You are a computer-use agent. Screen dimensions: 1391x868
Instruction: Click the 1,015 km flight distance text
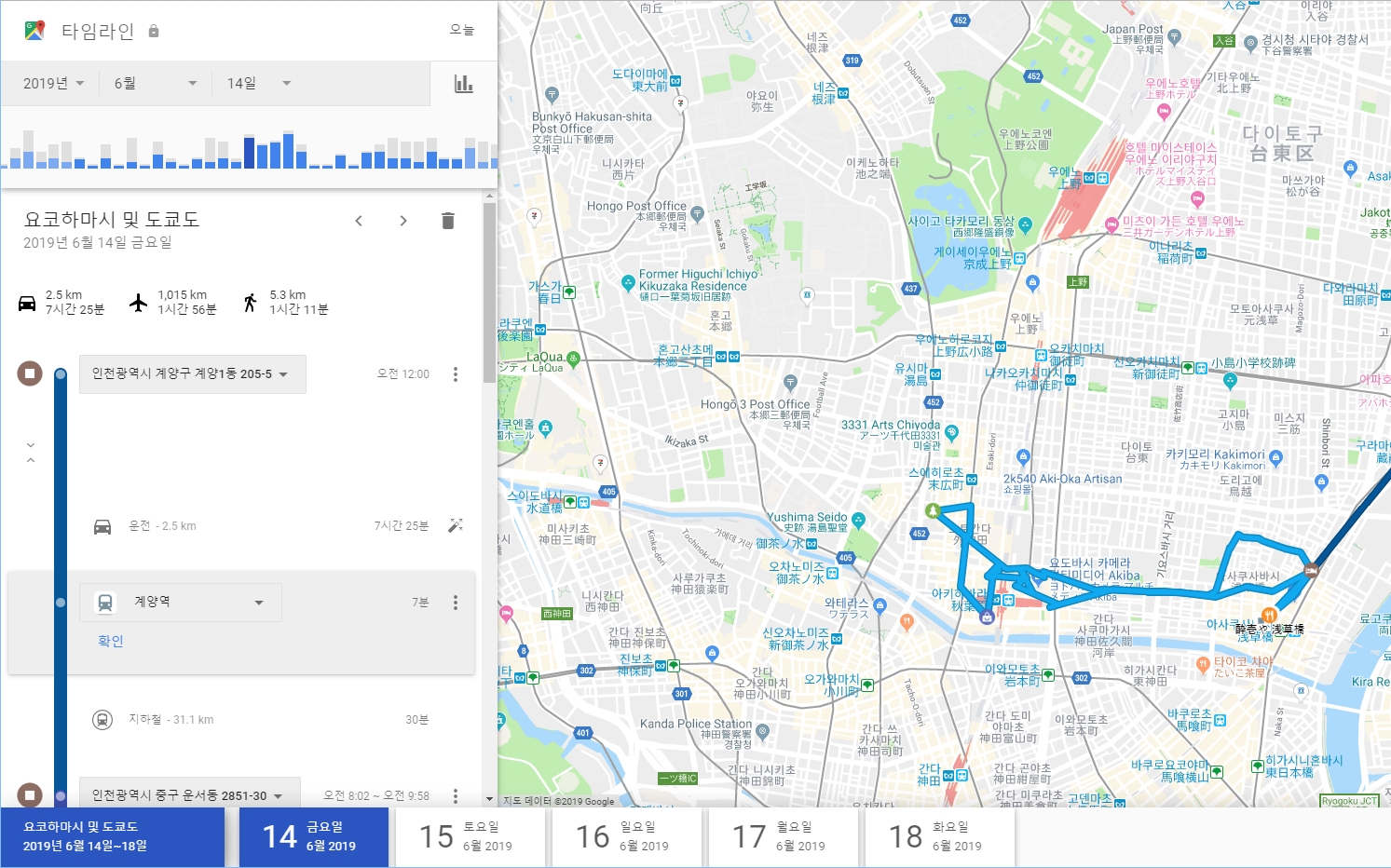coord(182,295)
